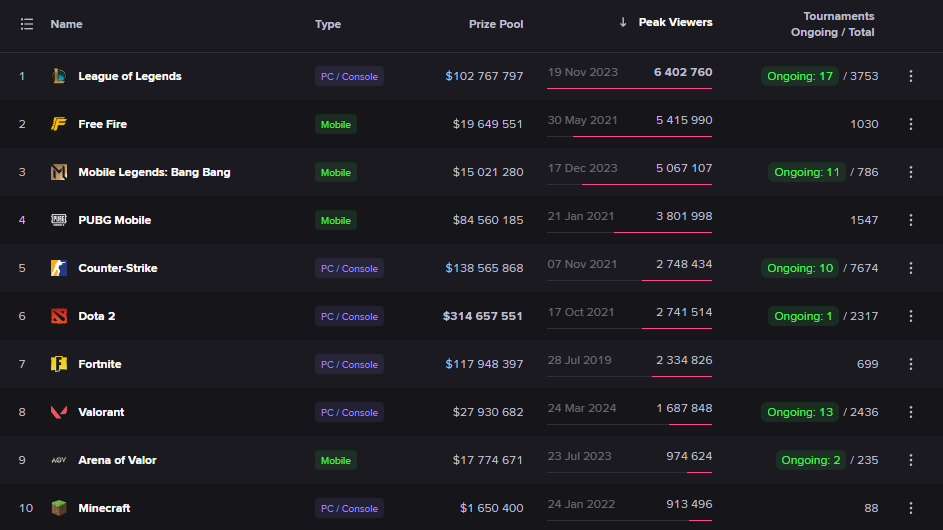Open Mobile Legends: Bang Bang page

(x=154, y=172)
